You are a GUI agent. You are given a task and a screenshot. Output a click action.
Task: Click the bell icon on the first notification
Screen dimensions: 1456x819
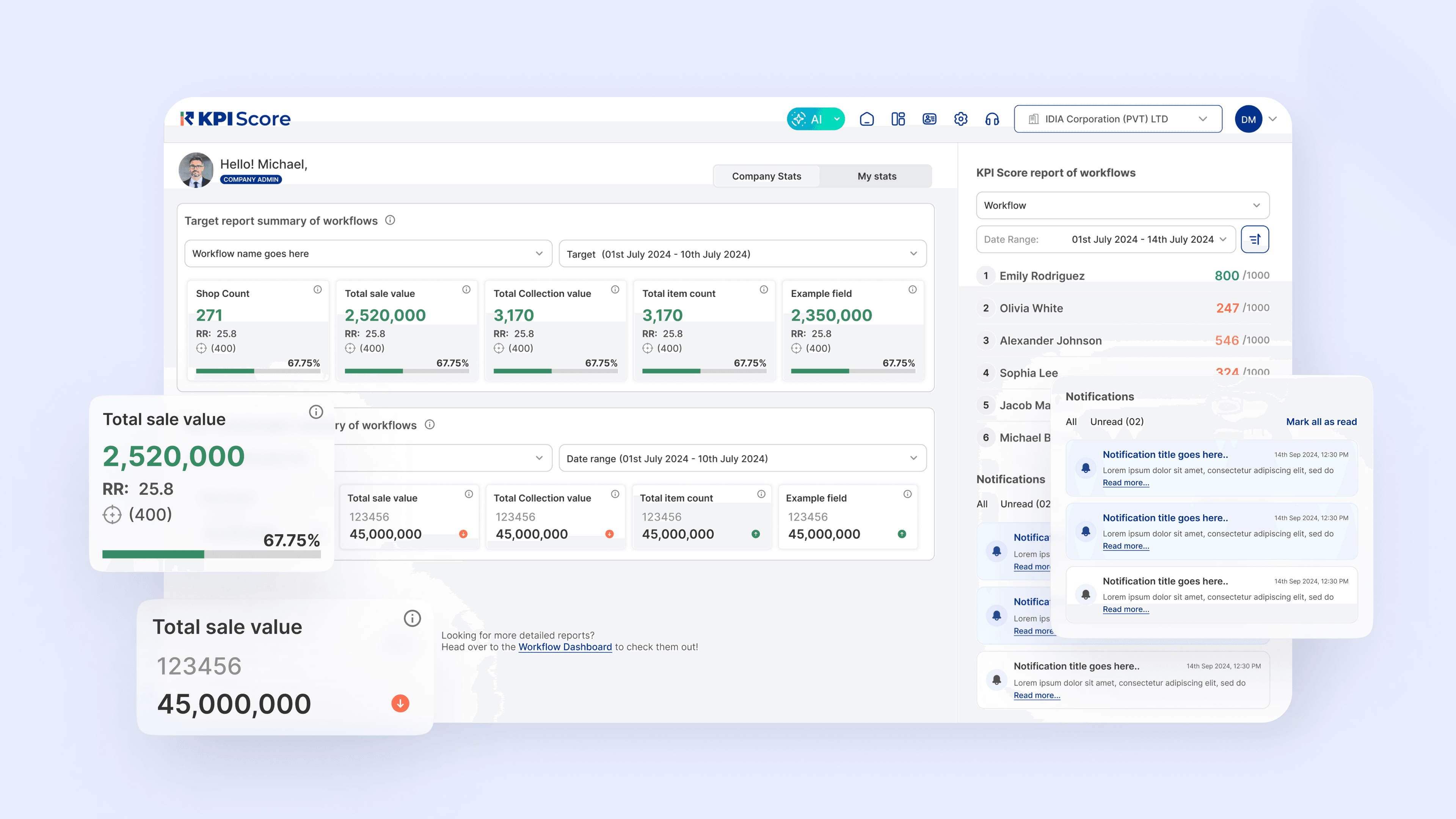pyautogui.click(x=1085, y=468)
